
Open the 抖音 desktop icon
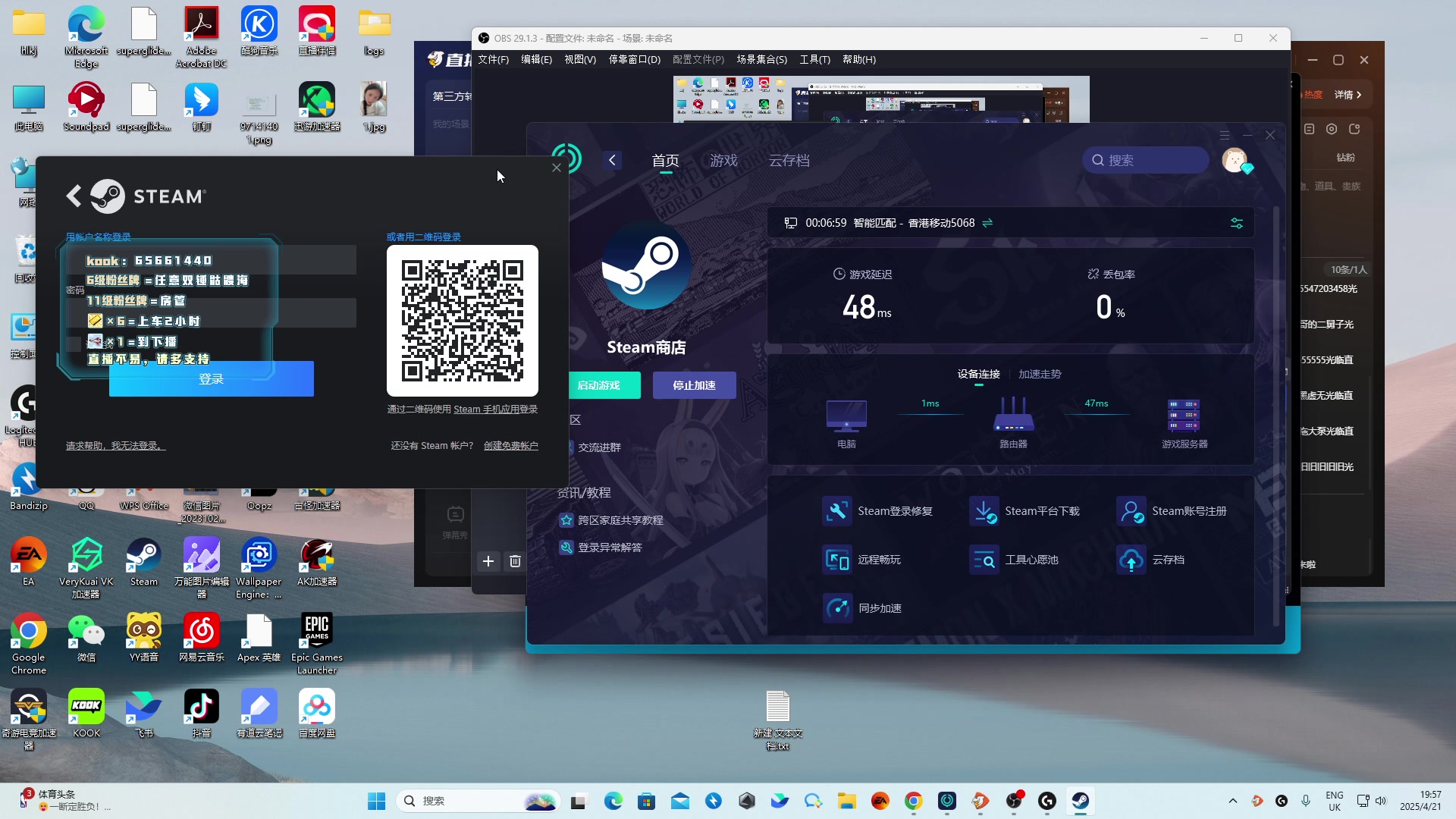click(201, 714)
